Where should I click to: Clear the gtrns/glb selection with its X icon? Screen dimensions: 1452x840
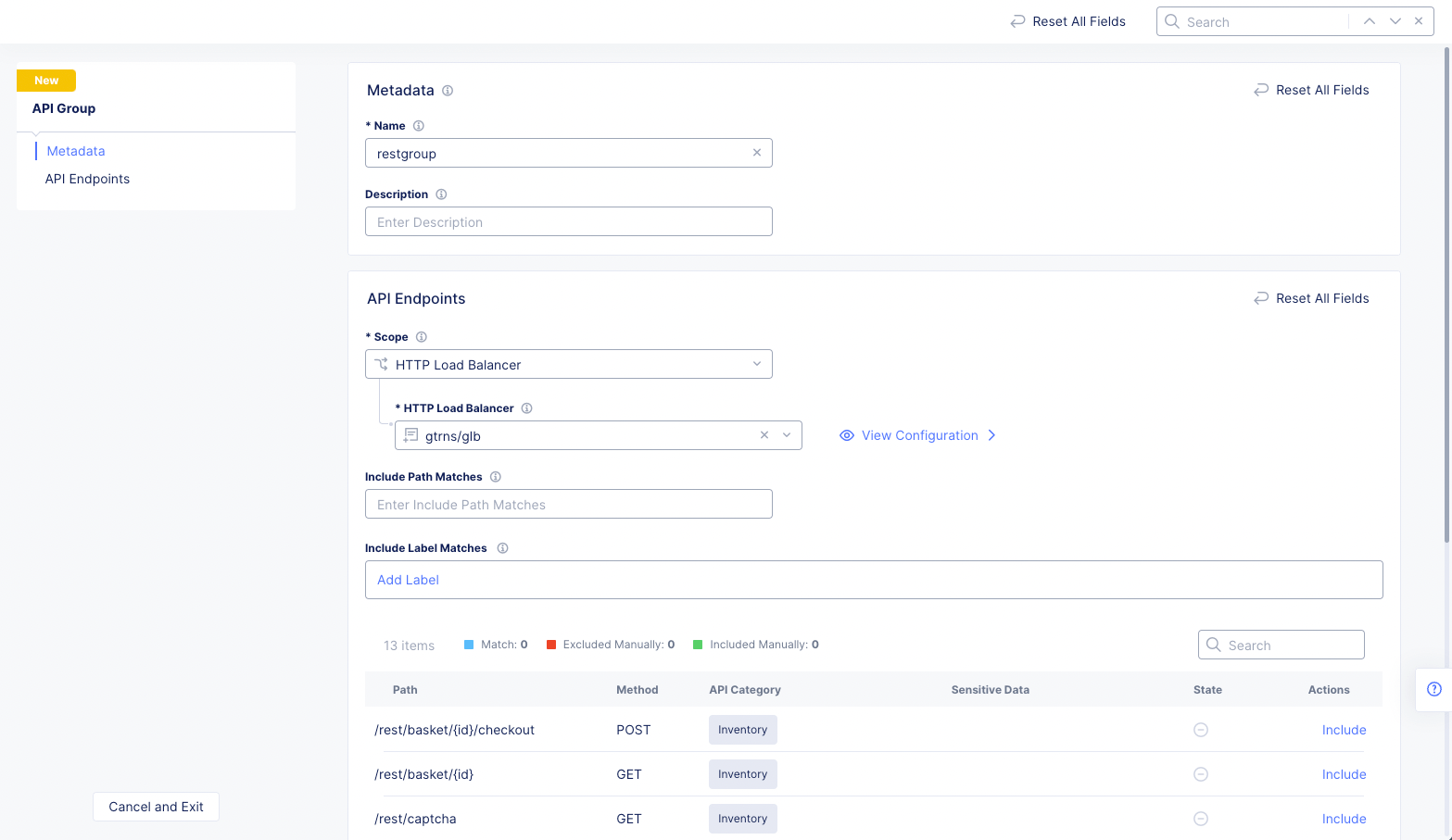pyautogui.click(x=764, y=434)
